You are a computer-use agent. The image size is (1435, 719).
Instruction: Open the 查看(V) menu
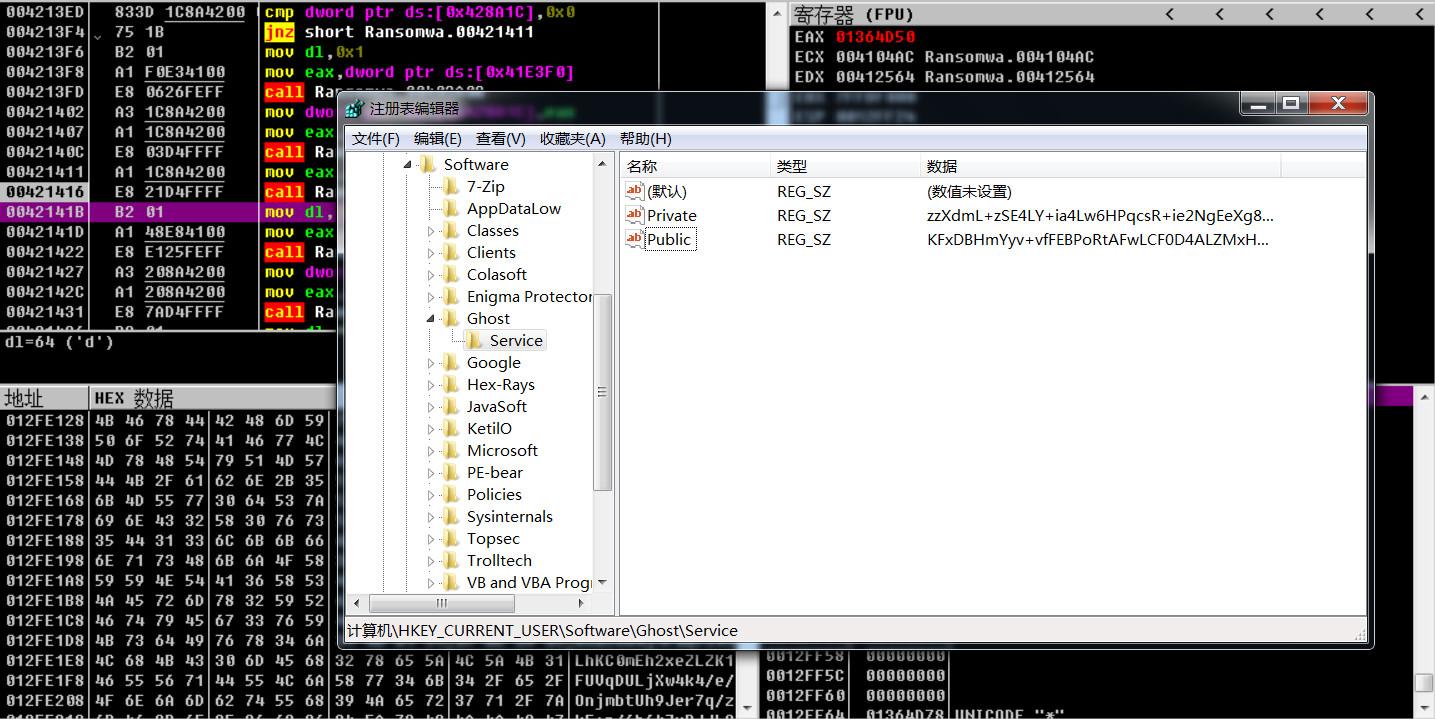click(x=500, y=139)
